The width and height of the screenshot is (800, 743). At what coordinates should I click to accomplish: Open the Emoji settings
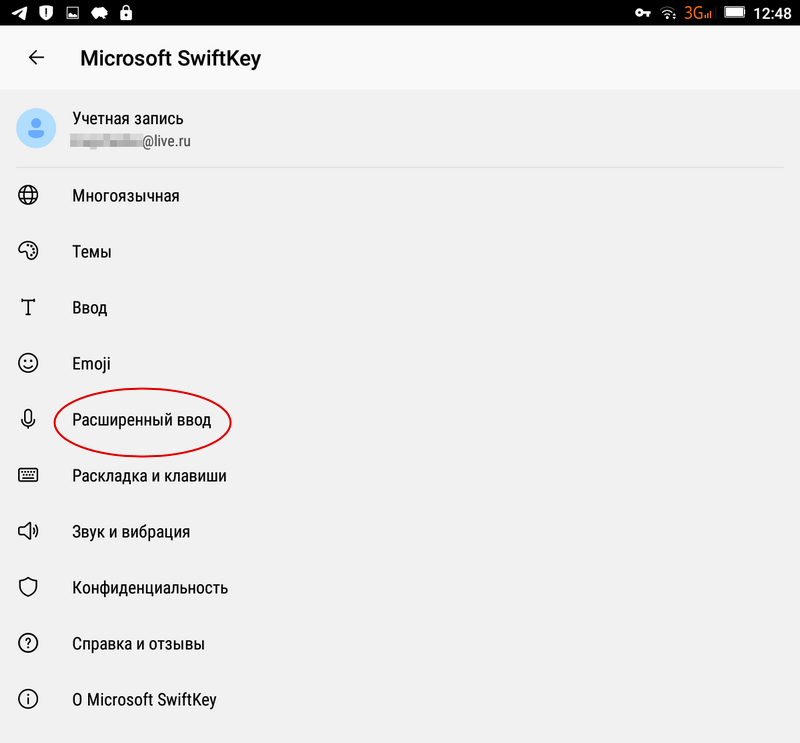click(x=400, y=363)
